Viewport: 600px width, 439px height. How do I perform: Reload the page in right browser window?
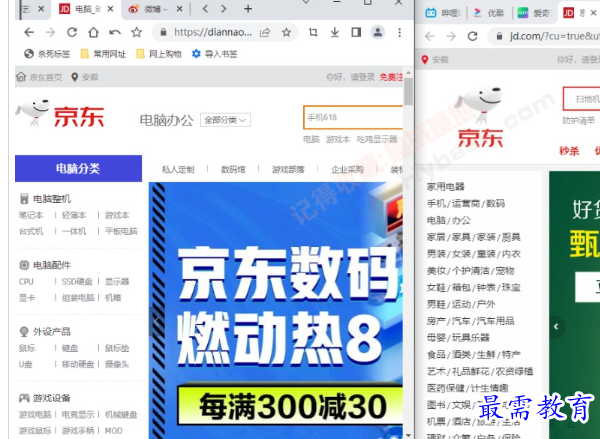pos(473,36)
